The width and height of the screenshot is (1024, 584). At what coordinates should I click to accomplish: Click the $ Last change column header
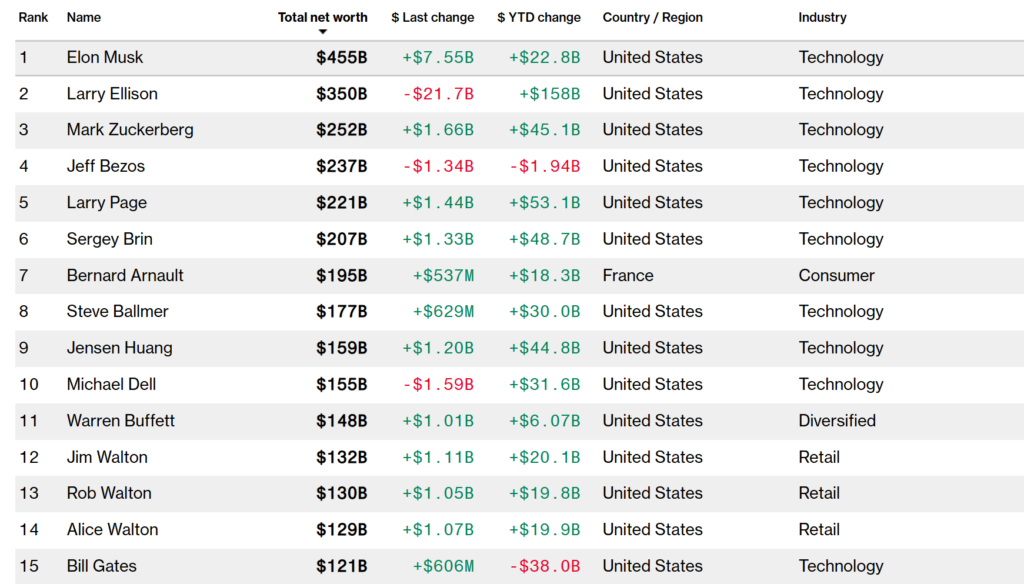pyautogui.click(x=432, y=17)
